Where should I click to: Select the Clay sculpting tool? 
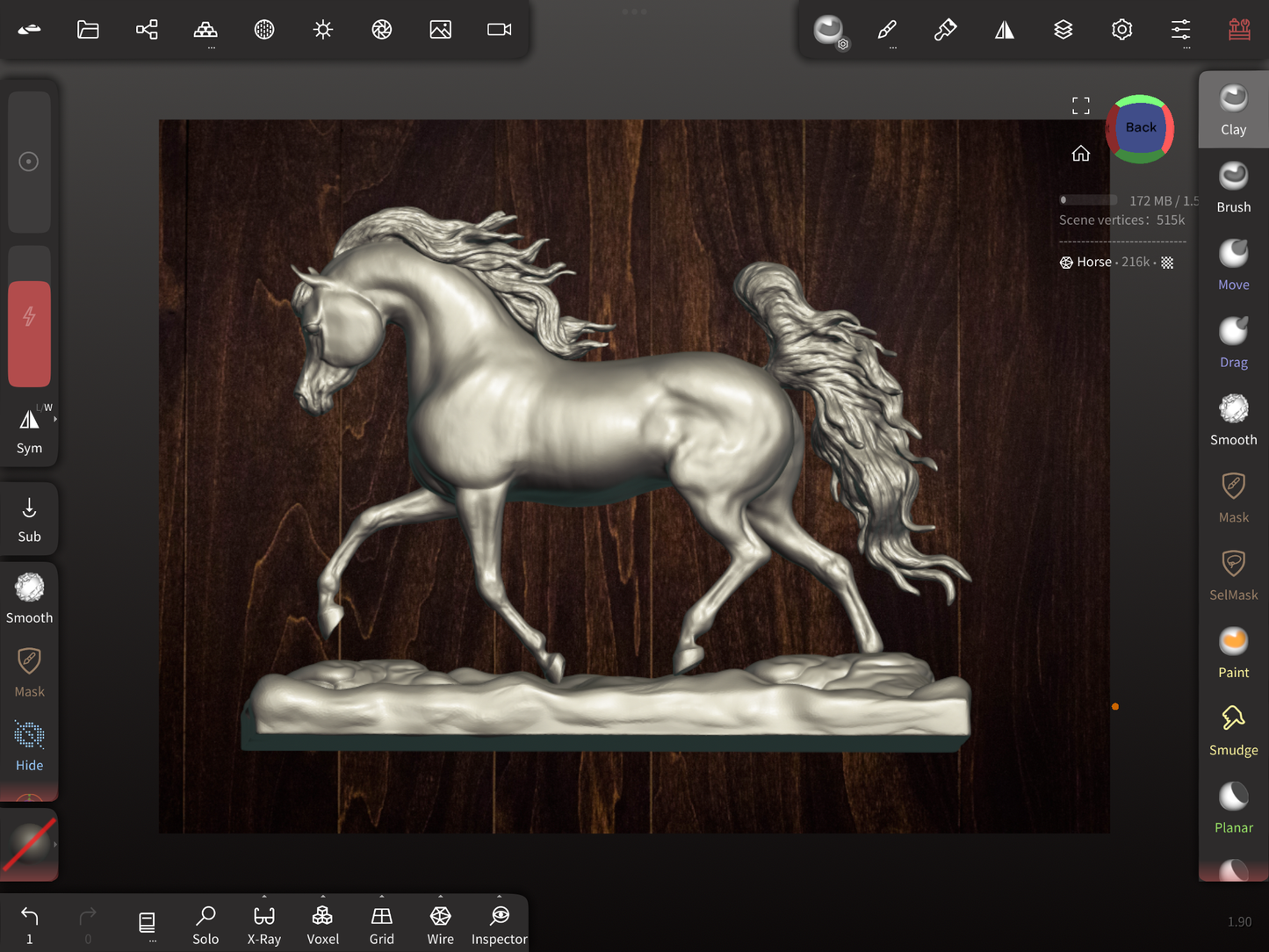click(x=1233, y=110)
